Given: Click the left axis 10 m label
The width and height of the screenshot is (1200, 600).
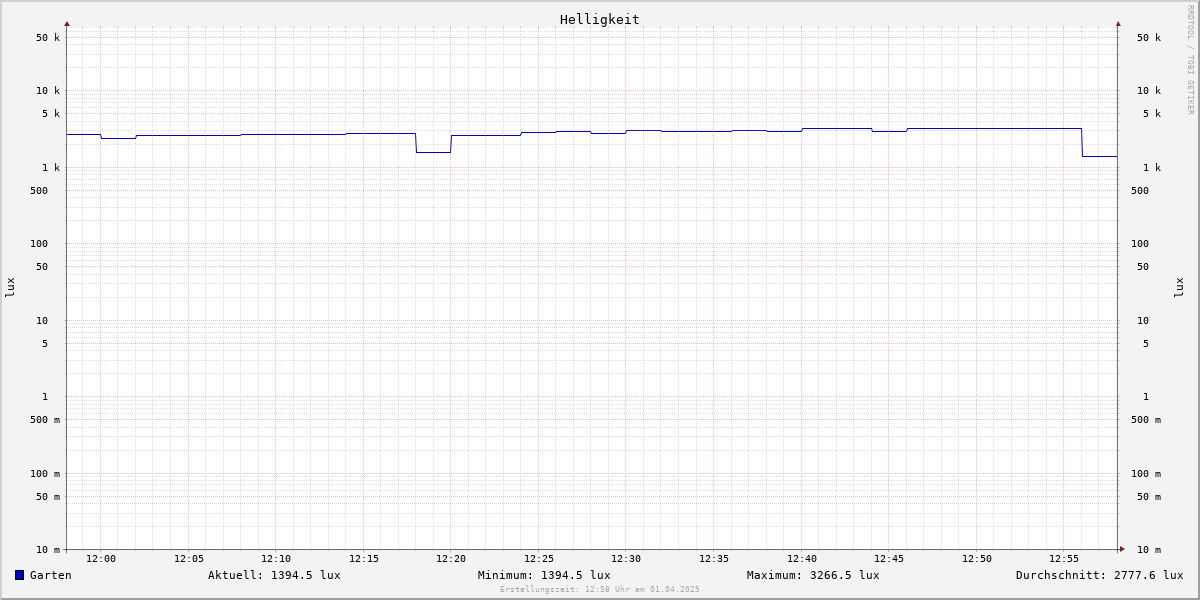Looking at the screenshot, I should [x=48, y=550].
